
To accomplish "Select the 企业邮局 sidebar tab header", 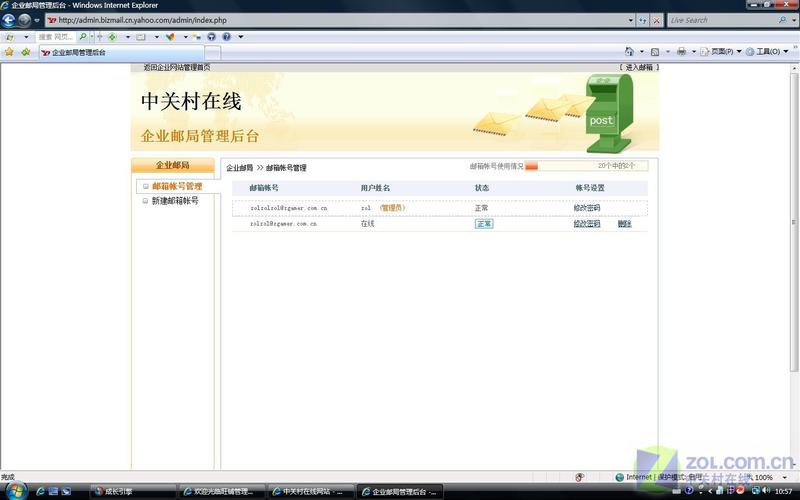I will 172,165.
